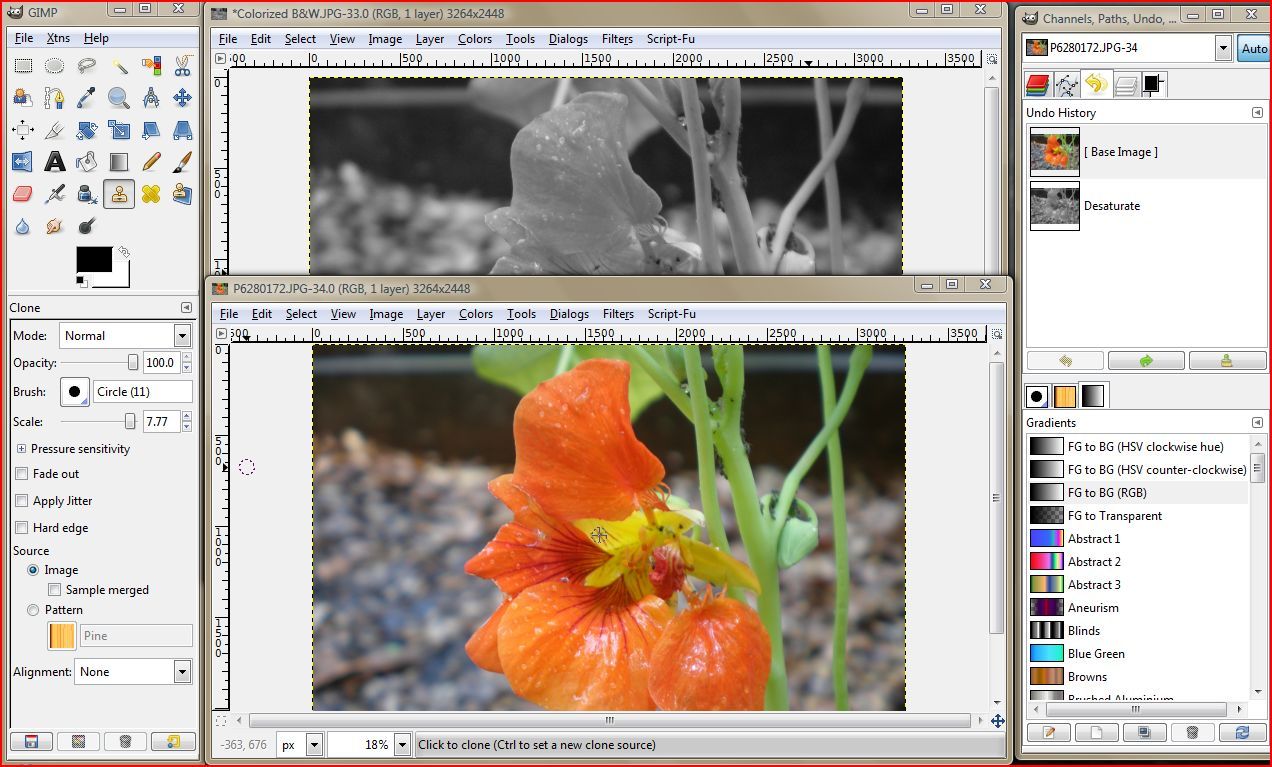Select the Rectangle Select tool

coord(23,66)
